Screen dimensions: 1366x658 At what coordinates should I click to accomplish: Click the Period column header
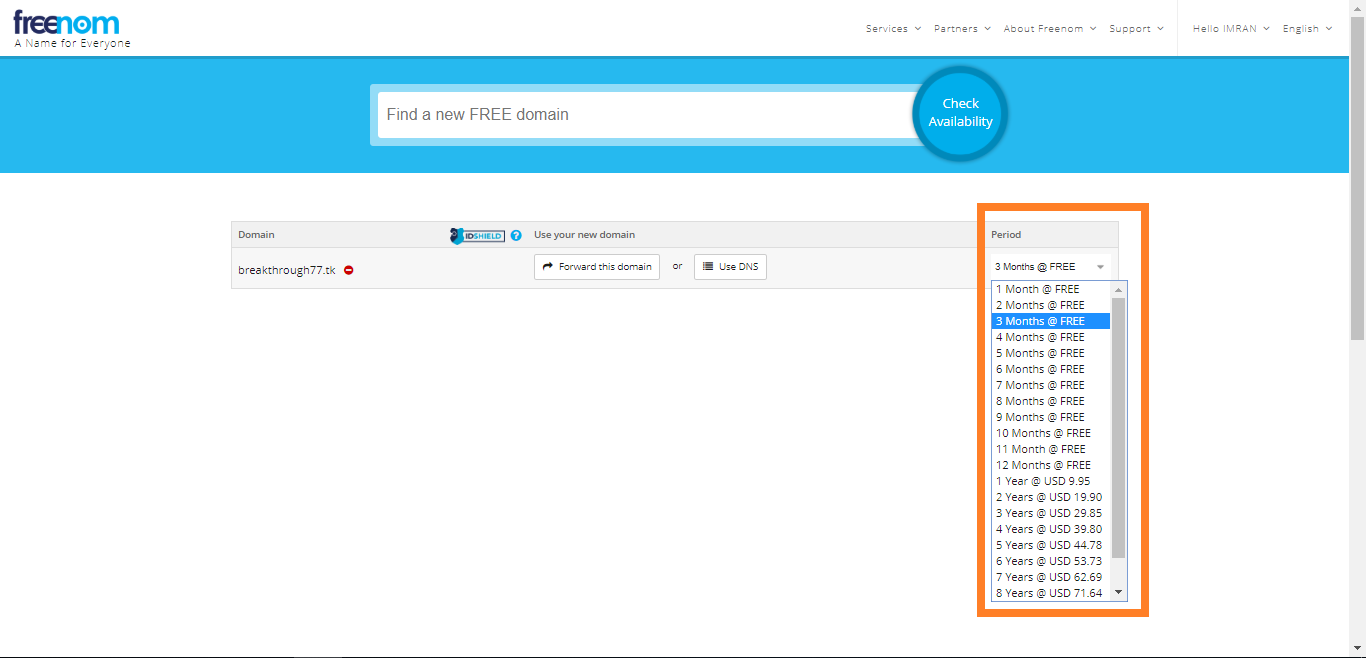1006,235
